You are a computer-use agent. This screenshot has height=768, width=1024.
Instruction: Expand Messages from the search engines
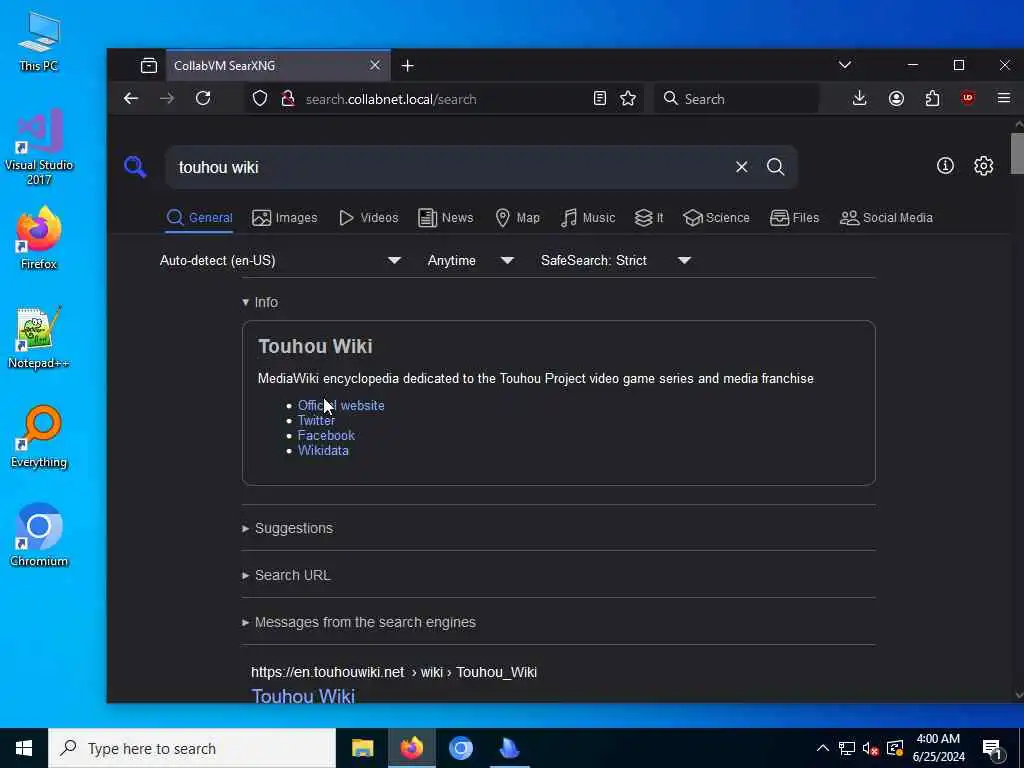coord(359,622)
